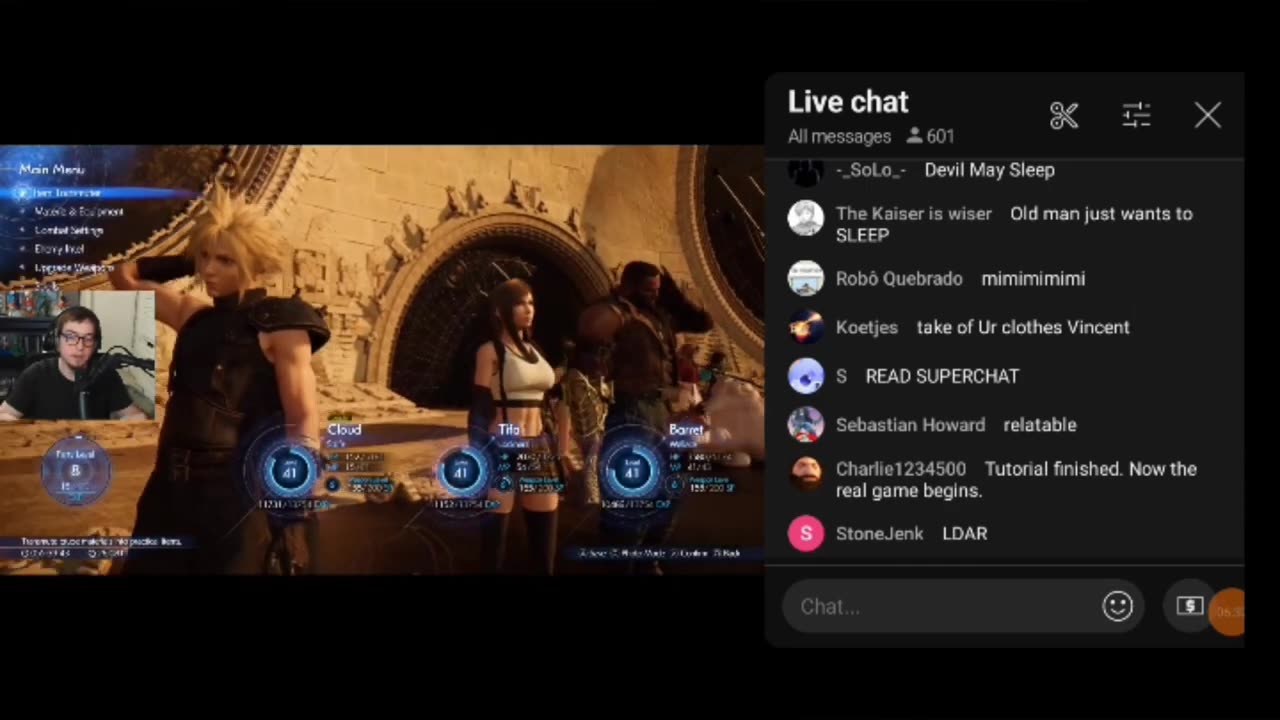Open user S avatar beside READ SUPERCHAT
Image resolution: width=1280 pixels, height=720 pixels.
(805, 376)
